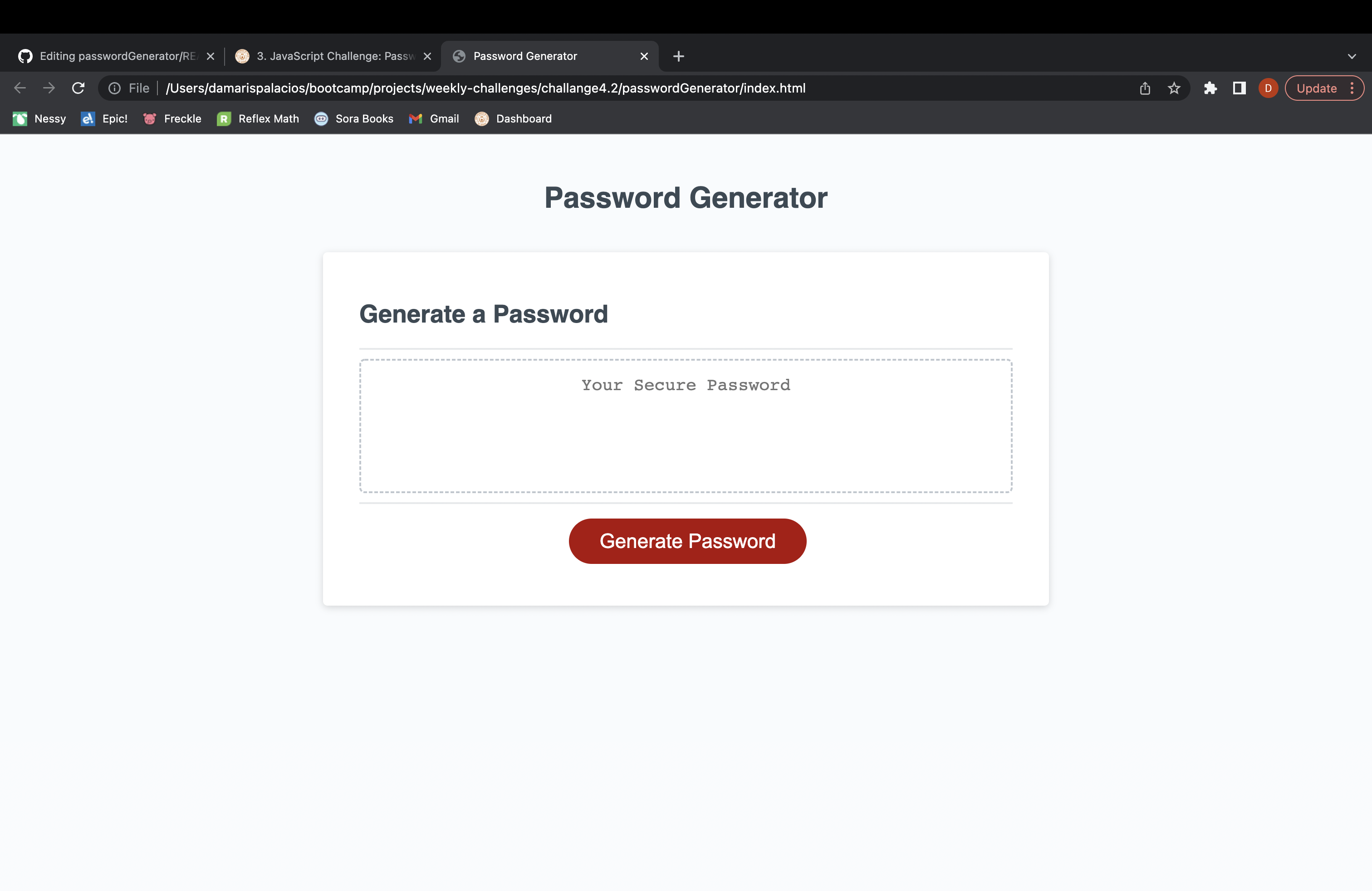Click the share icon in the address bar
The height and width of the screenshot is (891, 1372).
(x=1145, y=88)
